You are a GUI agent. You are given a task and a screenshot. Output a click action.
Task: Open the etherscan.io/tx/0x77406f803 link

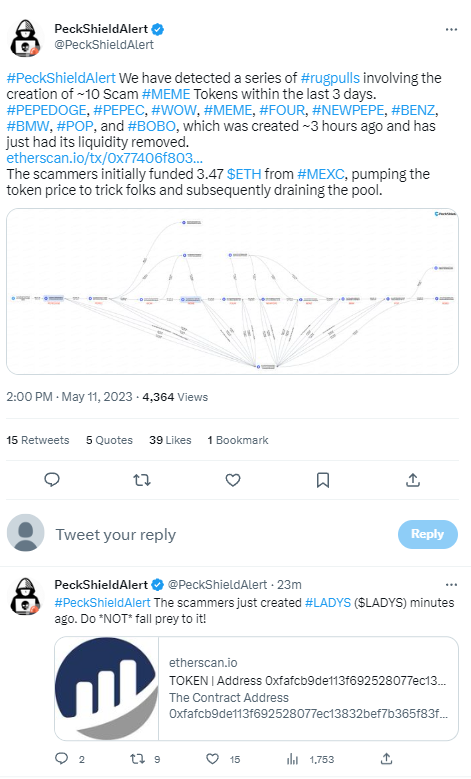point(104,158)
